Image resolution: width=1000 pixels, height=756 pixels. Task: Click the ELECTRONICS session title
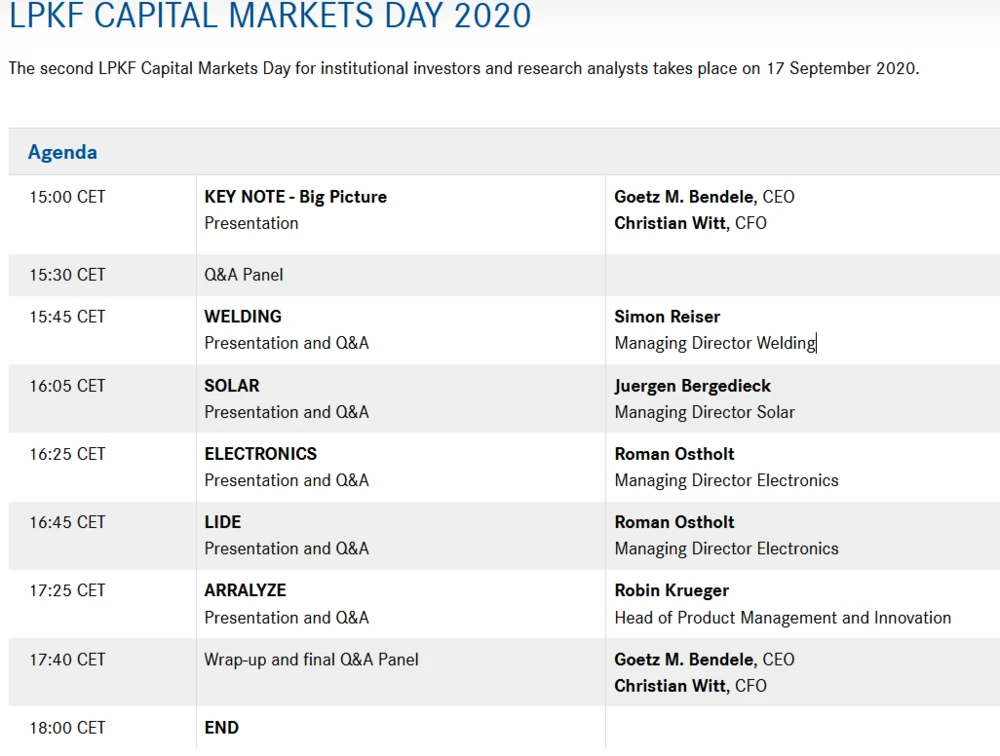click(260, 454)
